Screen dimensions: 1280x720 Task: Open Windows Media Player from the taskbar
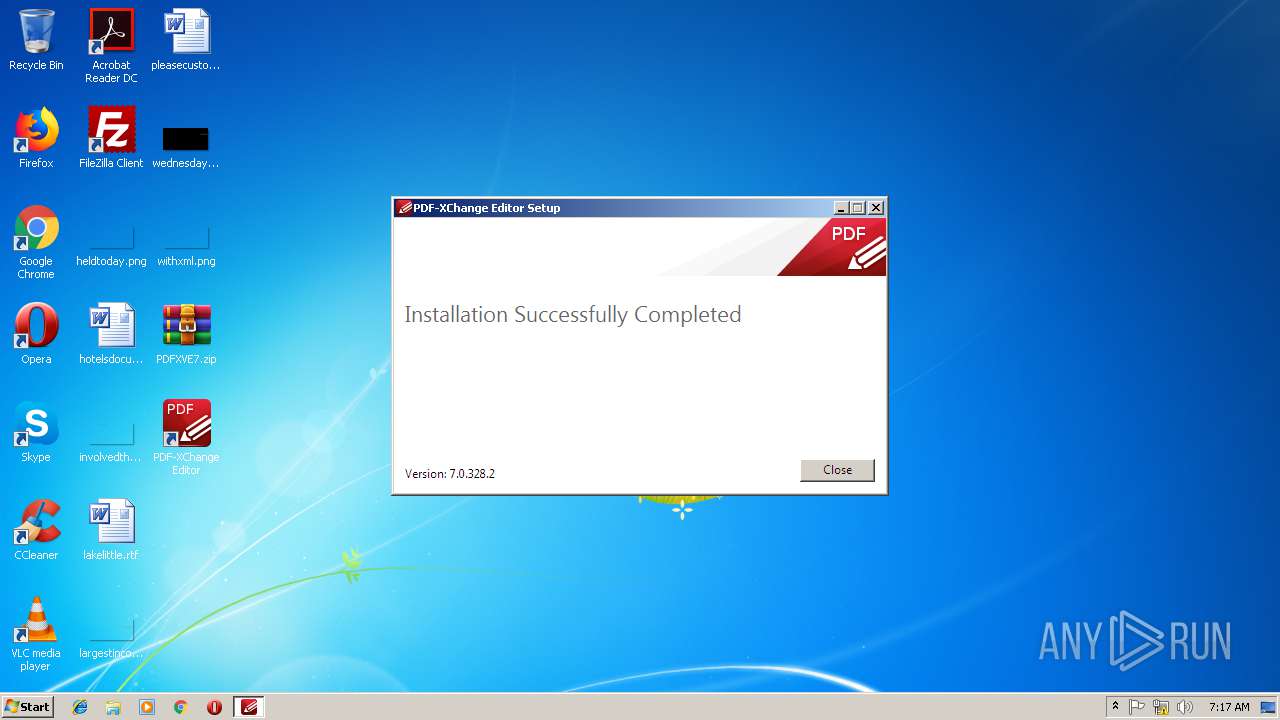[147, 707]
